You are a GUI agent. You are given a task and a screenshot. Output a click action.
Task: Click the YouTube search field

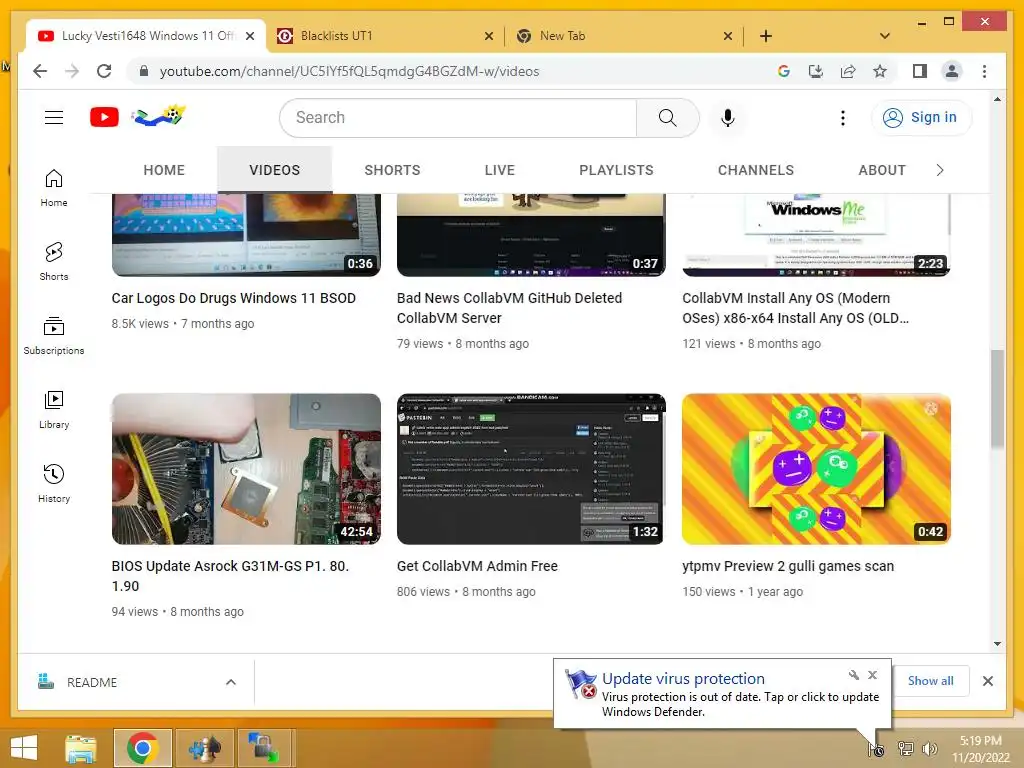coord(458,118)
